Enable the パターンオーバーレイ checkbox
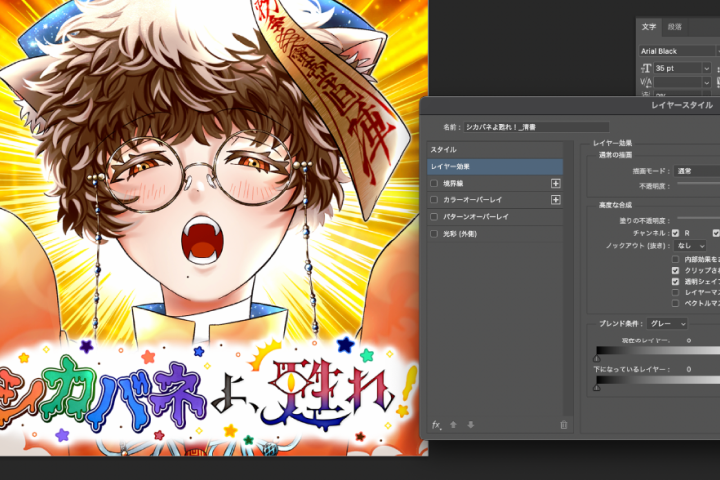 click(434, 216)
